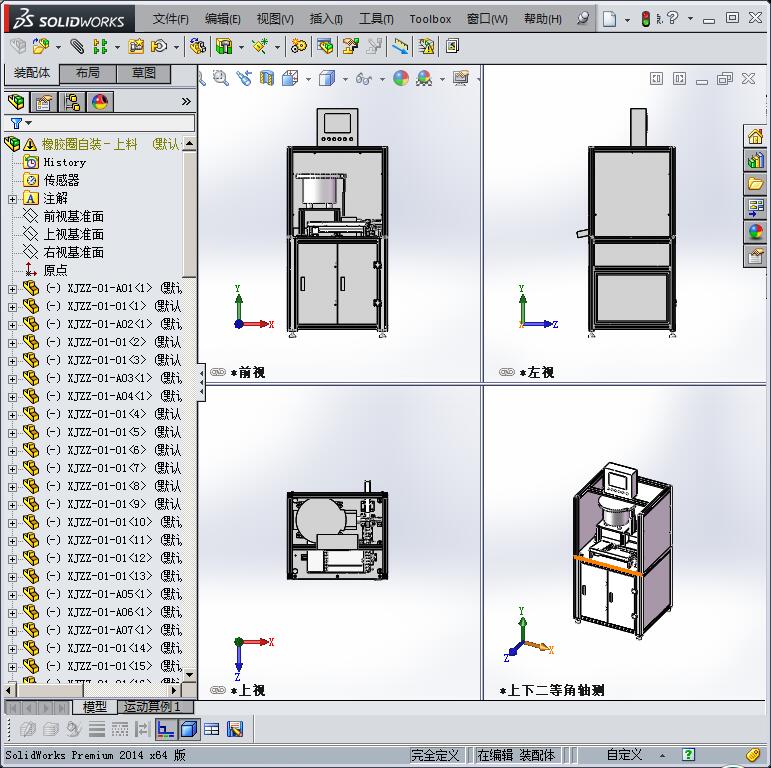Toggle link icon beside *上视 label
Screen dimensions: 771x768
[218, 690]
